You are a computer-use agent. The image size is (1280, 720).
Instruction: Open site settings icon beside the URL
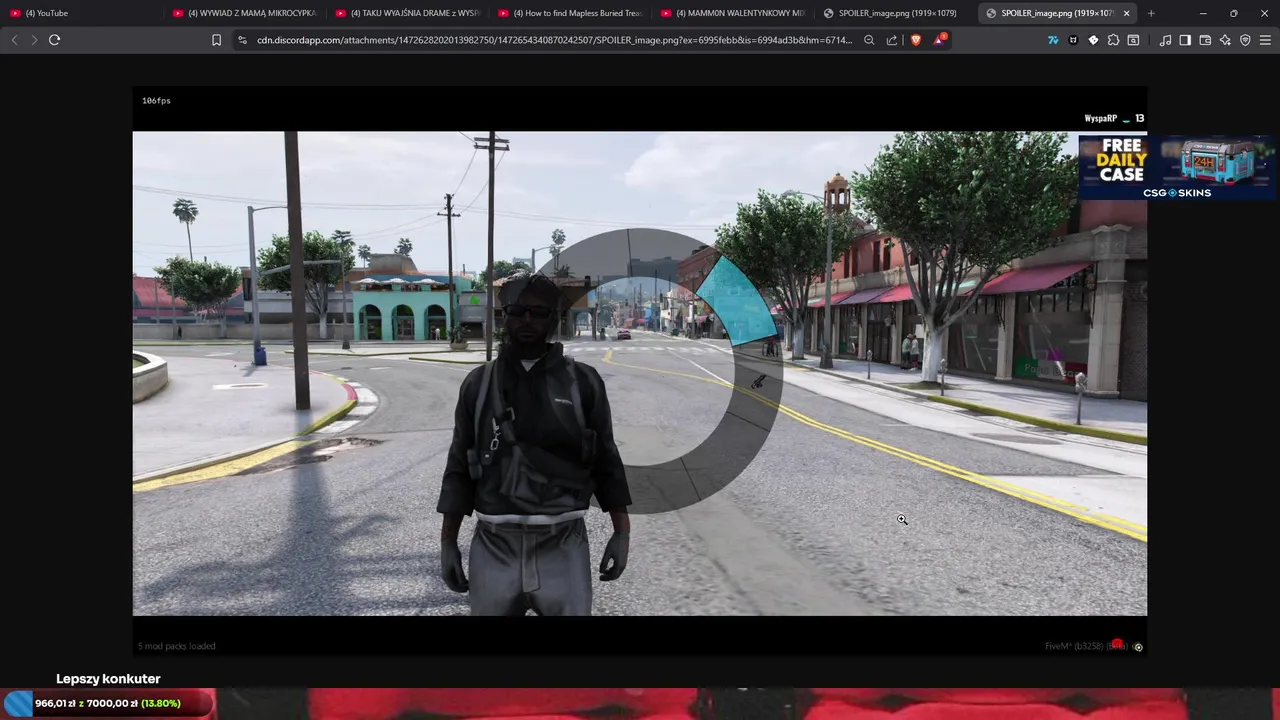[242, 40]
